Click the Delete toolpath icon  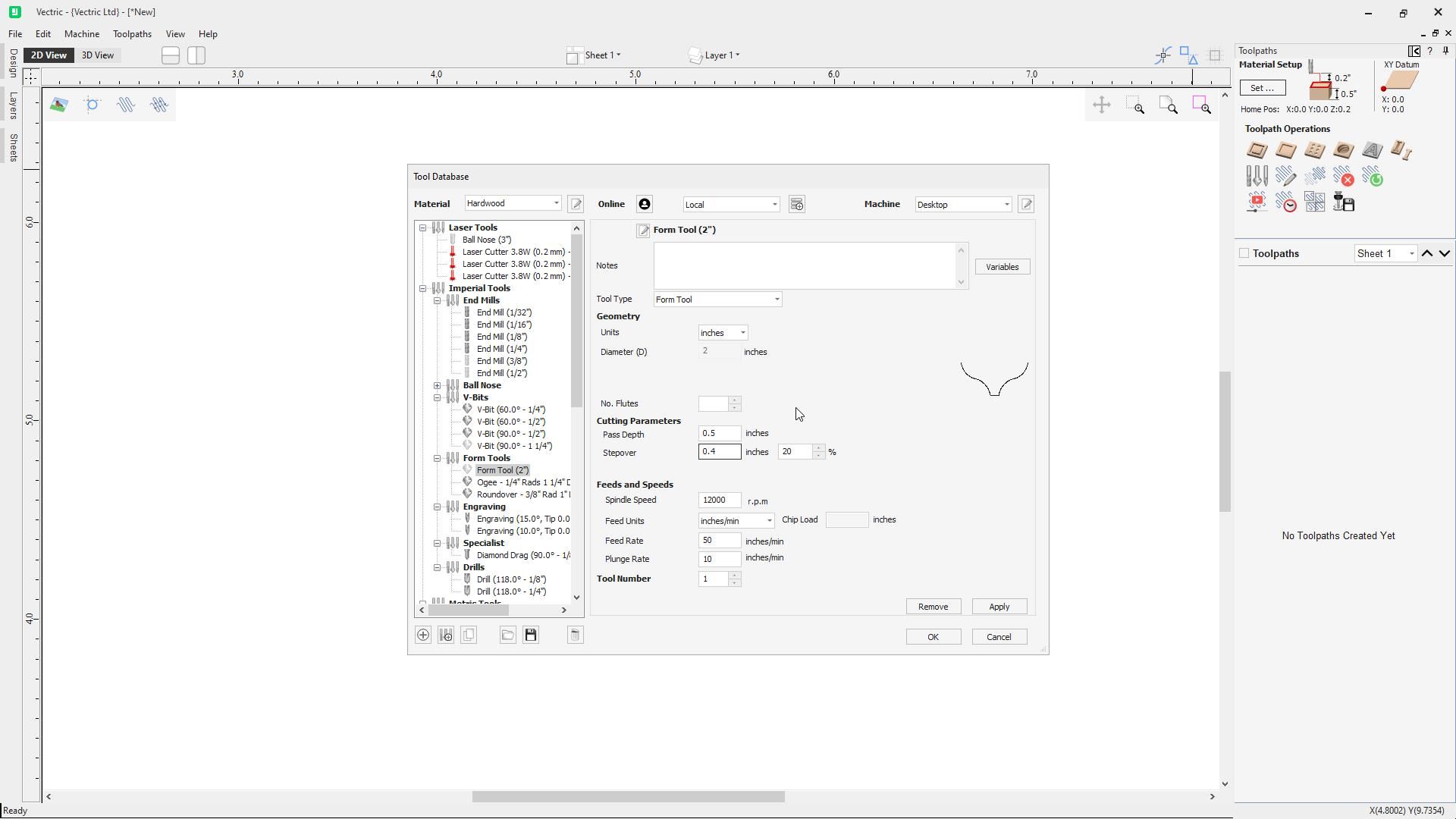click(x=1343, y=177)
